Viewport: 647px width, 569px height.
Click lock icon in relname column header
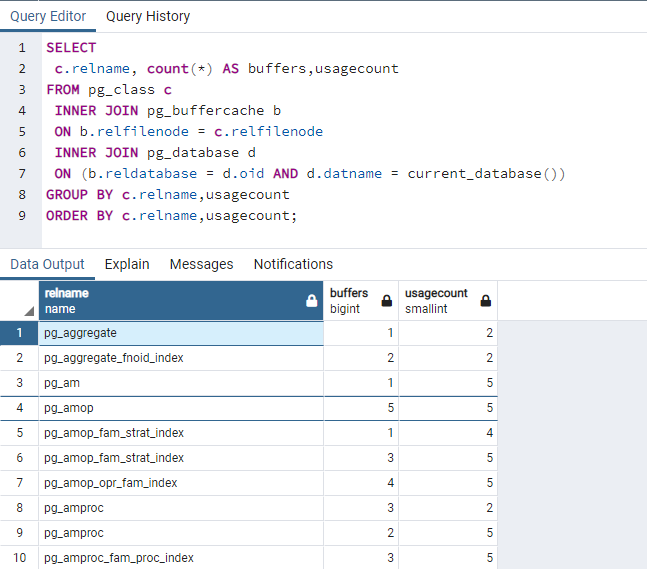pyautogui.click(x=311, y=301)
